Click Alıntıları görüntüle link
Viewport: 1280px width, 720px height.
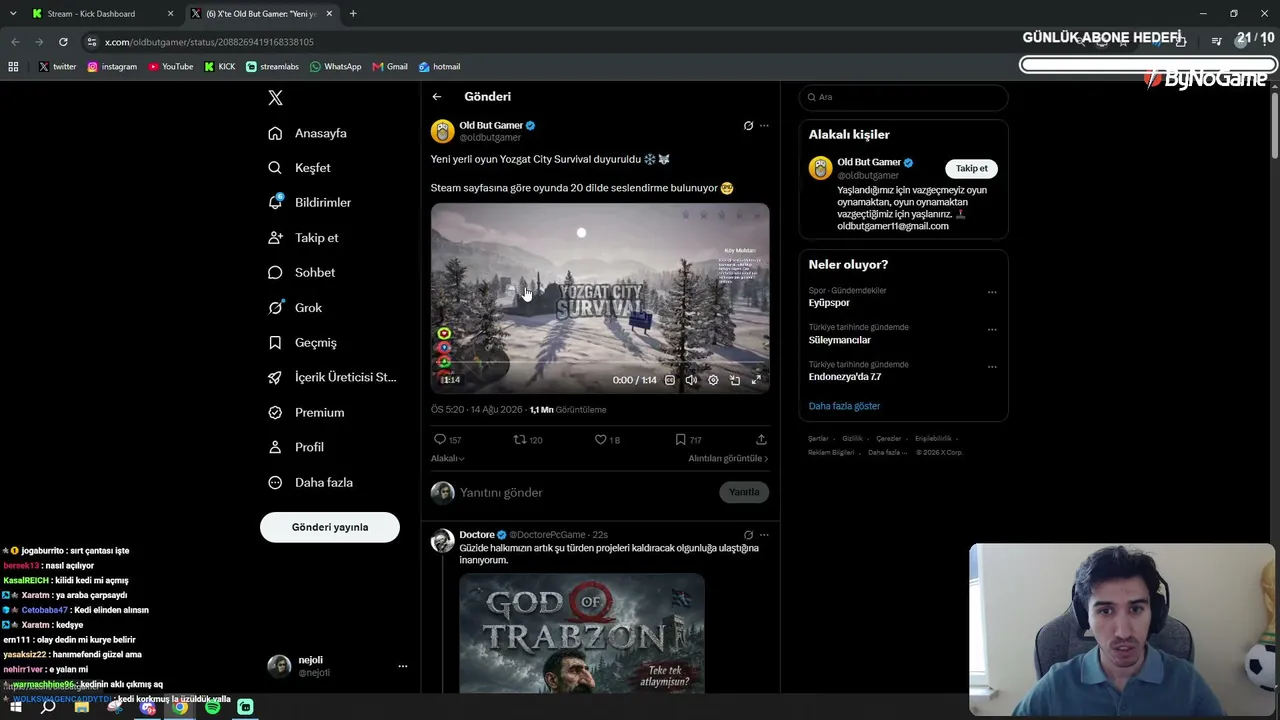pyautogui.click(x=728, y=458)
